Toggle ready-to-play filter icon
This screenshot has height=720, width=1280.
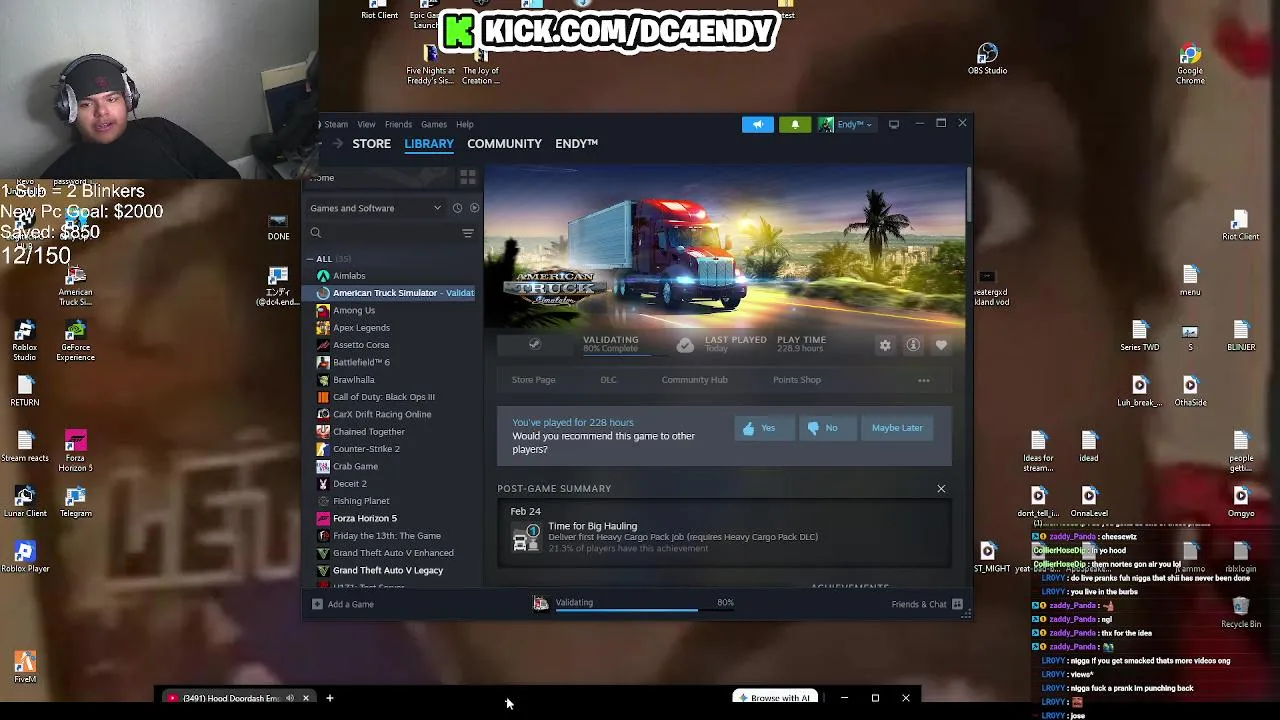474,208
